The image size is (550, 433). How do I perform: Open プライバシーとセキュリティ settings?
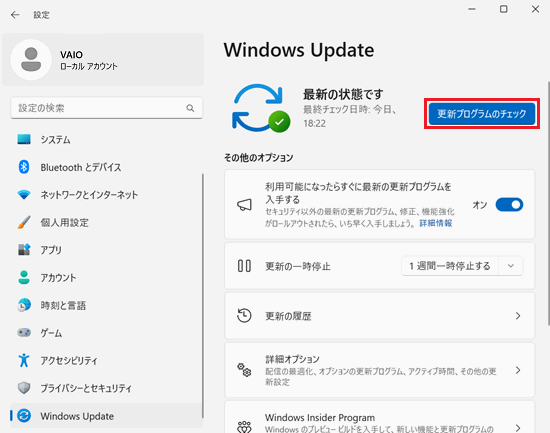point(106,388)
